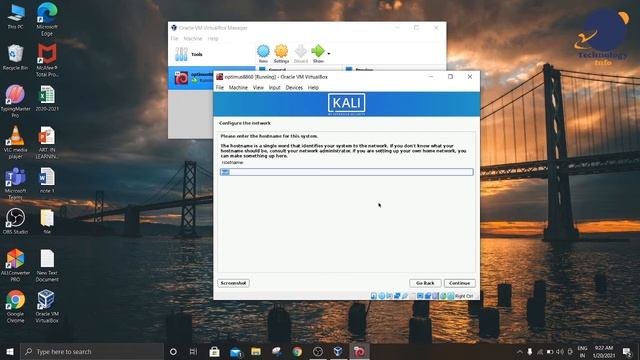Click Microsoft Teams desktop shortcut
Image resolution: width=640 pixels, height=360 pixels.
(x=16, y=183)
